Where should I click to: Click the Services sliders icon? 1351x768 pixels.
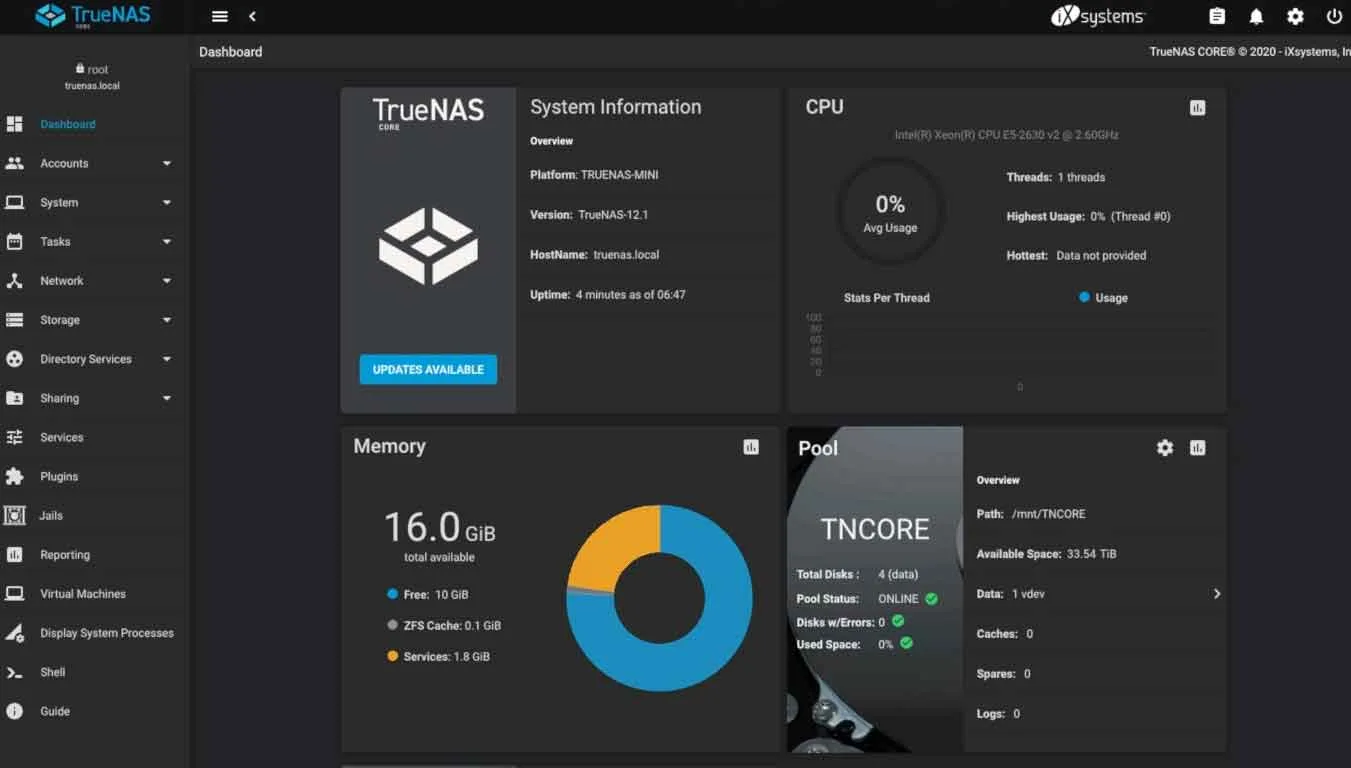pos(14,437)
